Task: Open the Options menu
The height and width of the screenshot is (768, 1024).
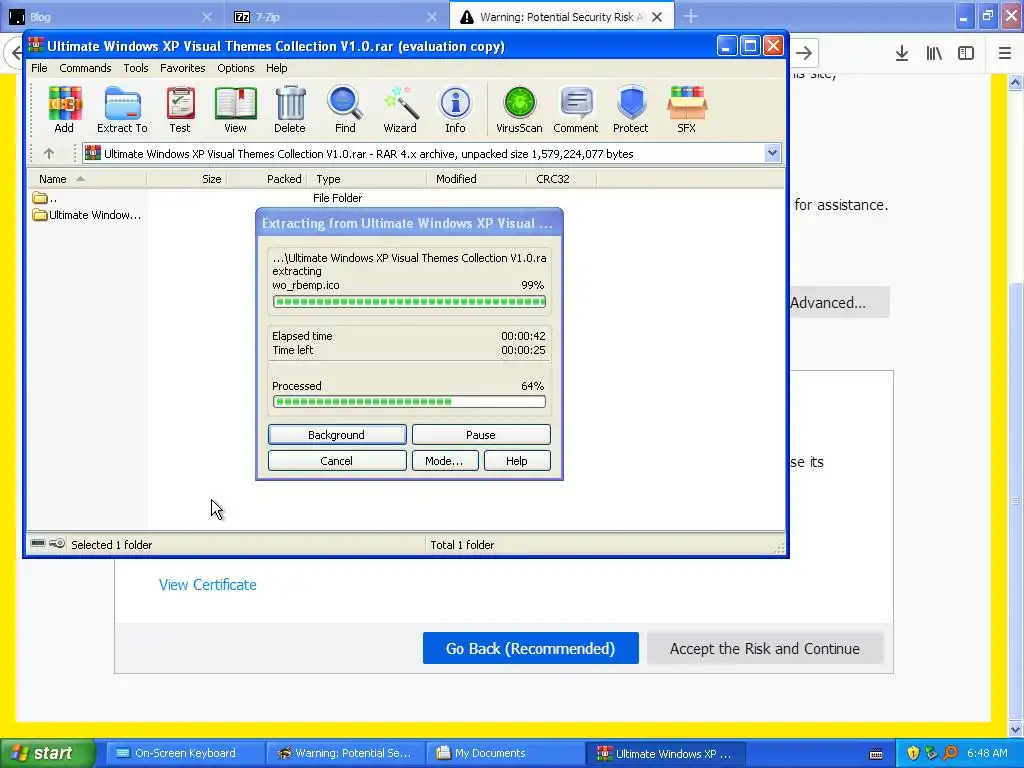Action: pos(236,68)
